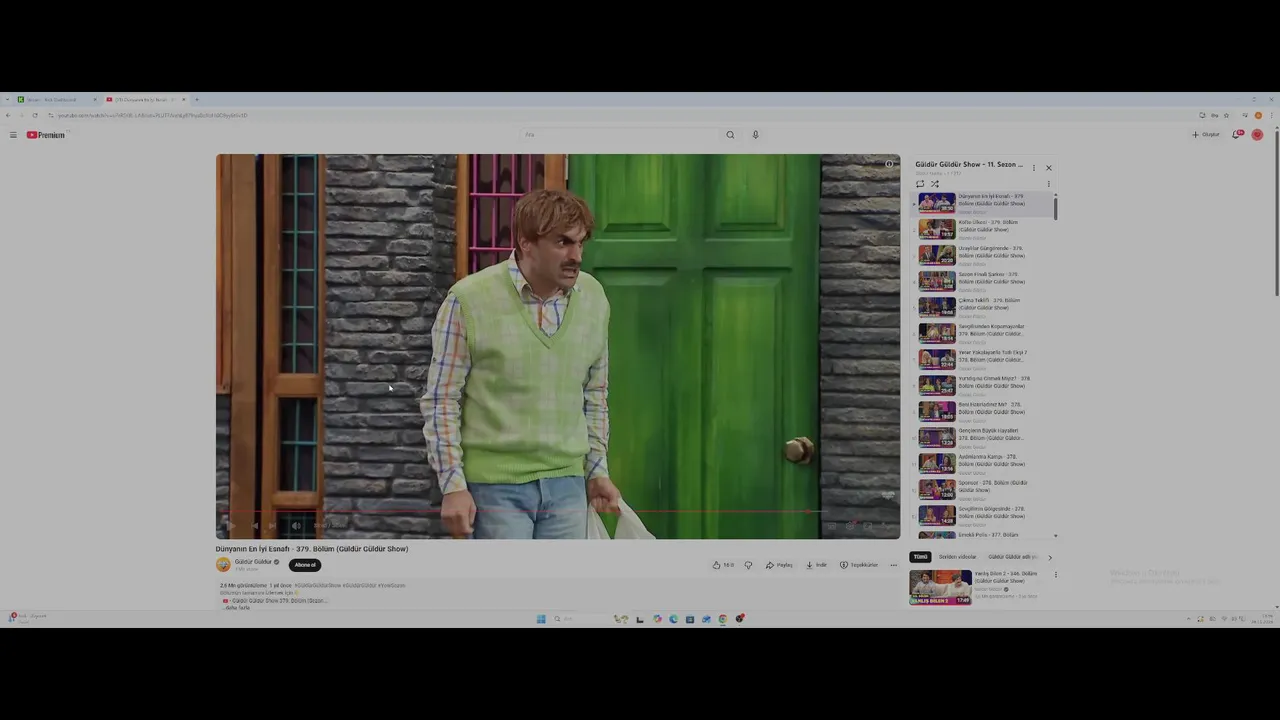Select the Güldür Güldür adlı filter chip

pyautogui.click(x=1012, y=557)
